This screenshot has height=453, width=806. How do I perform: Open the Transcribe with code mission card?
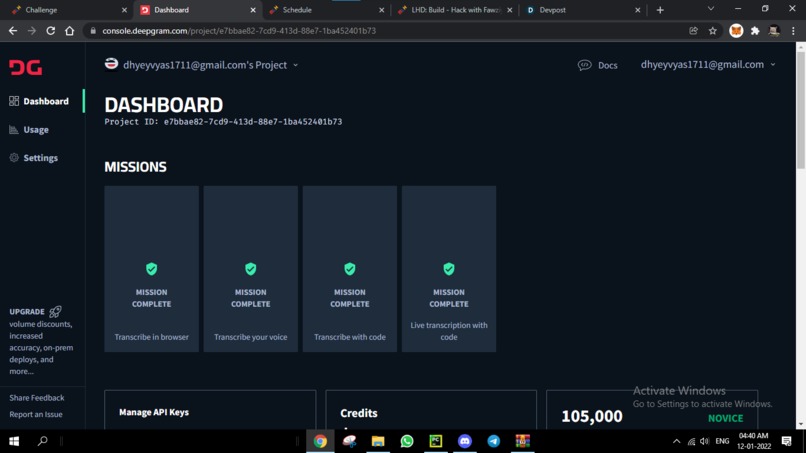pyautogui.click(x=350, y=269)
